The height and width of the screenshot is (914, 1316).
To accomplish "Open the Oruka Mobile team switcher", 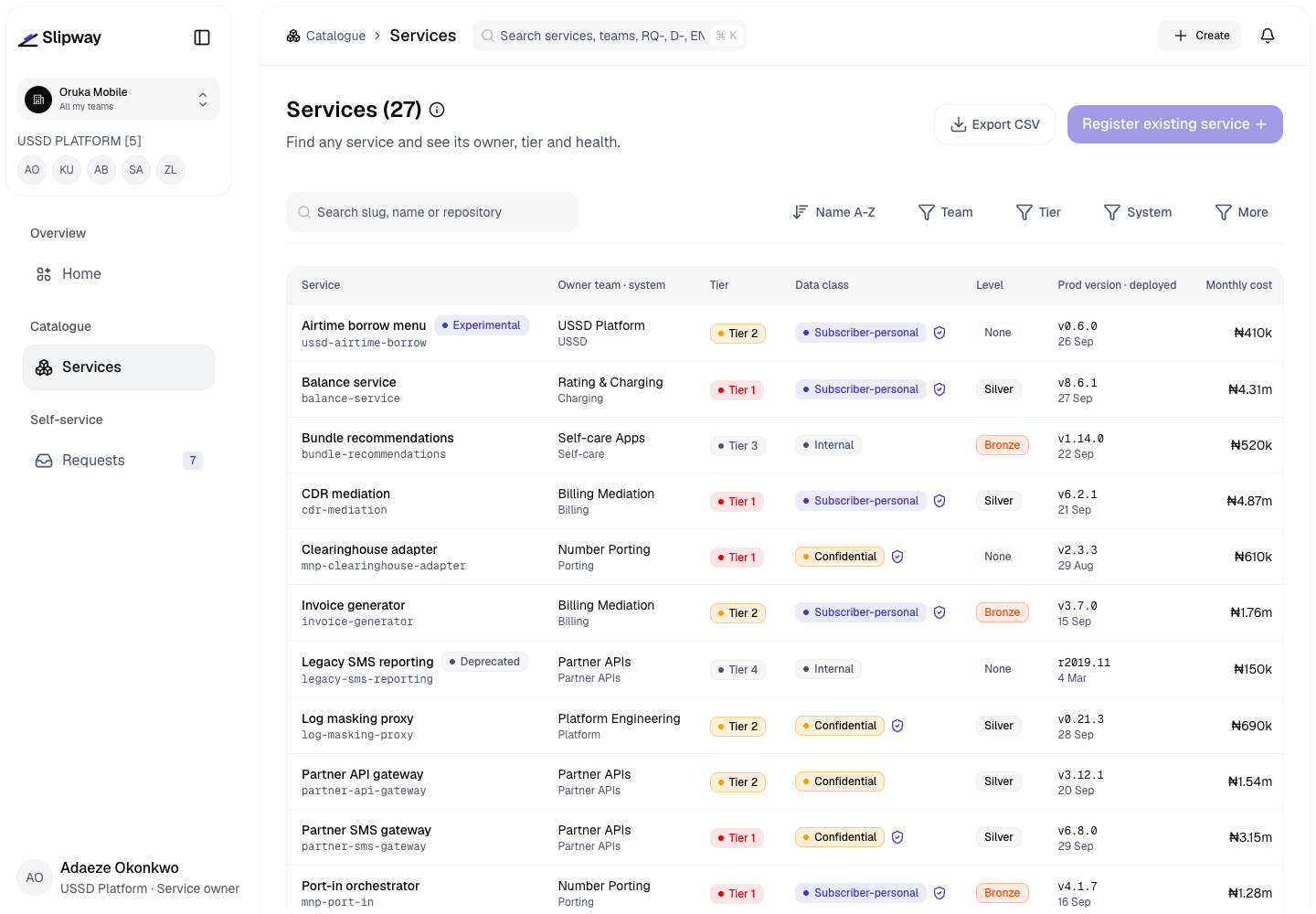I will [119, 99].
